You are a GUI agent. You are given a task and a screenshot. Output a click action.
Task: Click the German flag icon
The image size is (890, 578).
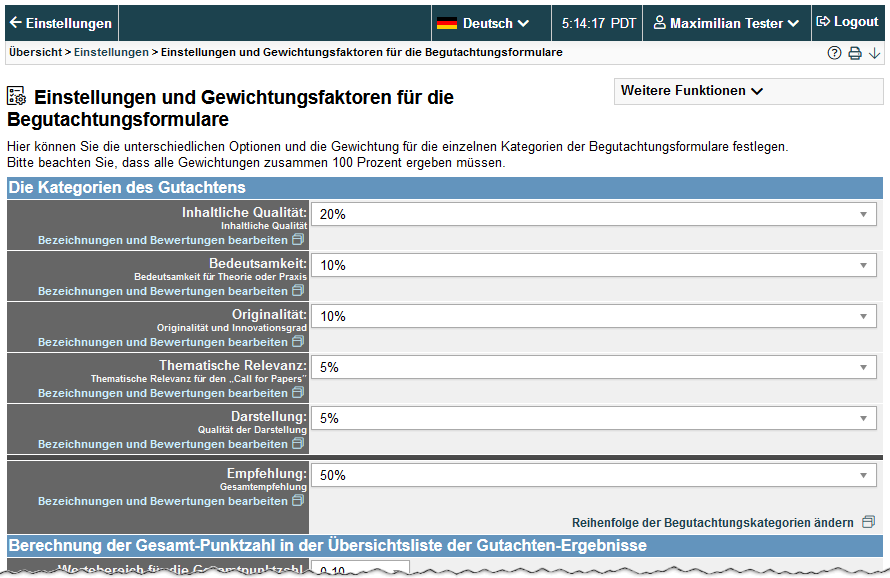point(447,23)
